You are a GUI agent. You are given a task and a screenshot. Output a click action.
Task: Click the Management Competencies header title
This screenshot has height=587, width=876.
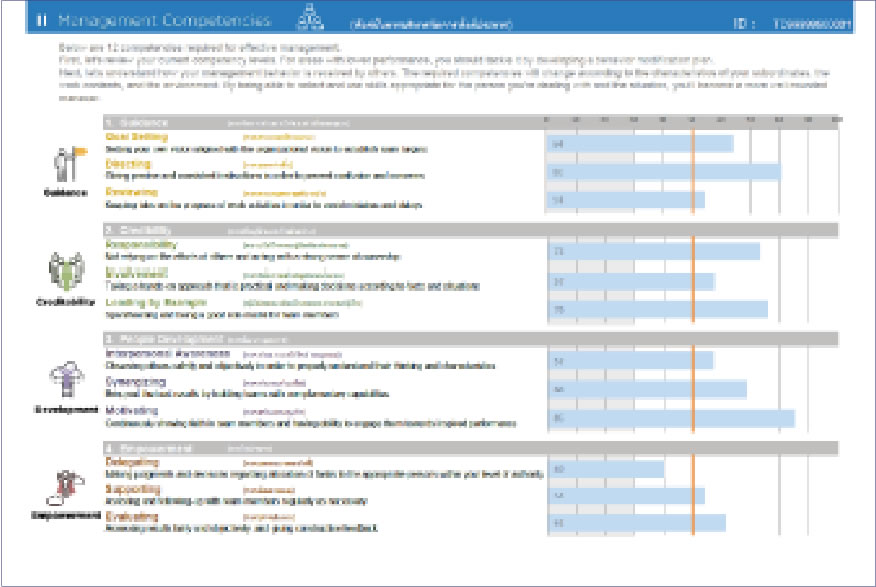[x=163, y=20]
